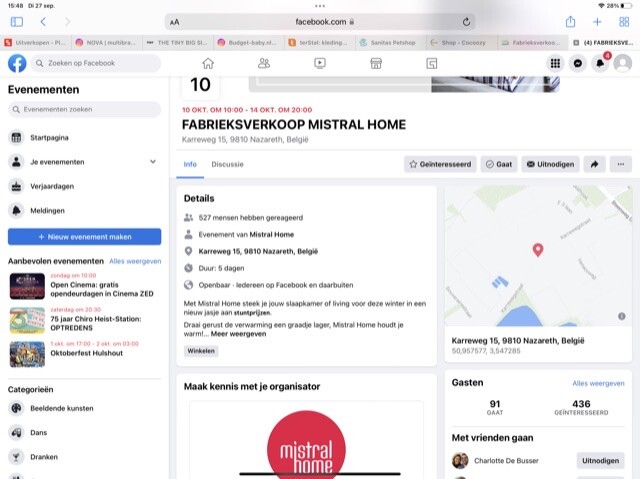Open a new Safari tab with plus icon
The height and width of the screenshot is (479, 640).
597,22
